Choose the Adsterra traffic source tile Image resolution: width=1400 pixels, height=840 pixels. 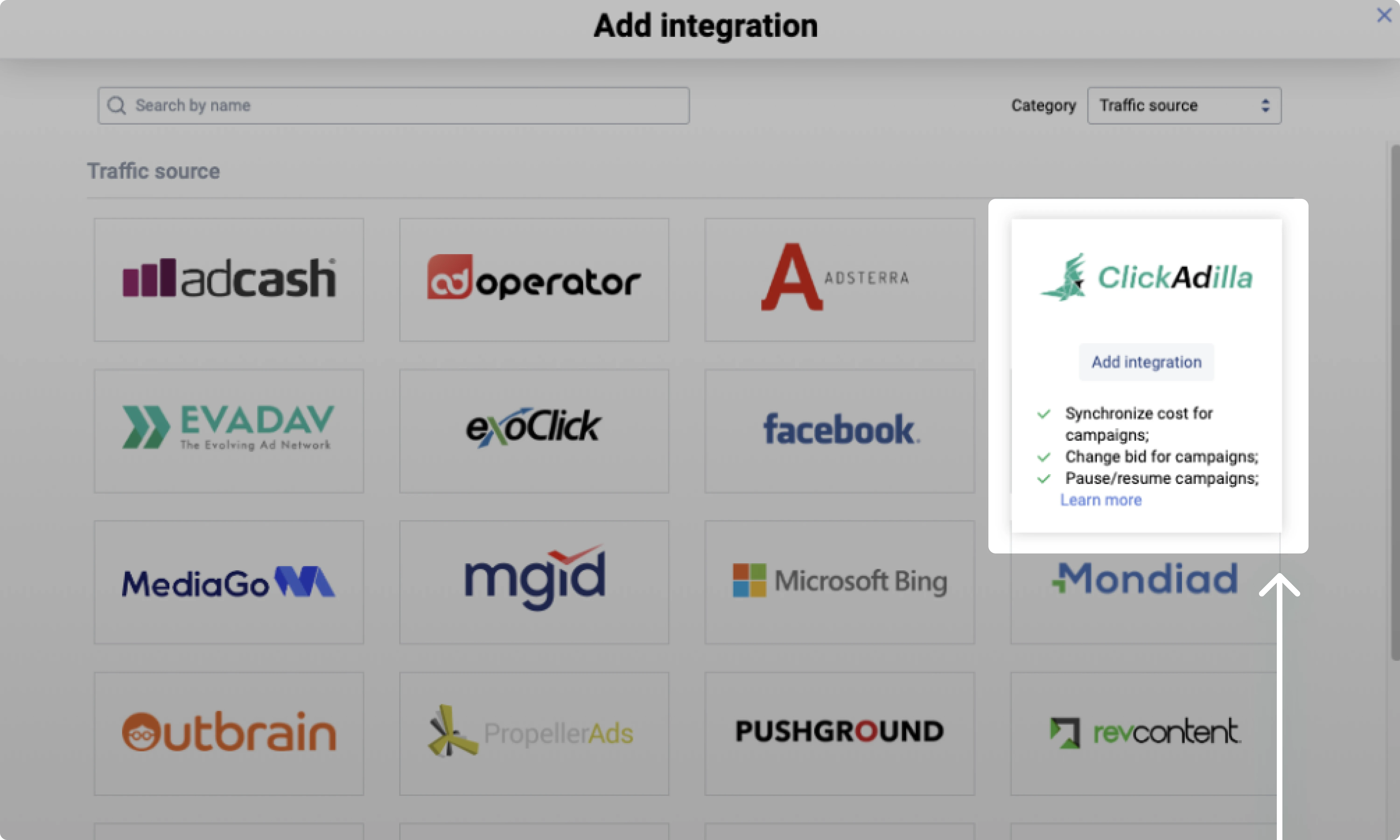[839, 280]
